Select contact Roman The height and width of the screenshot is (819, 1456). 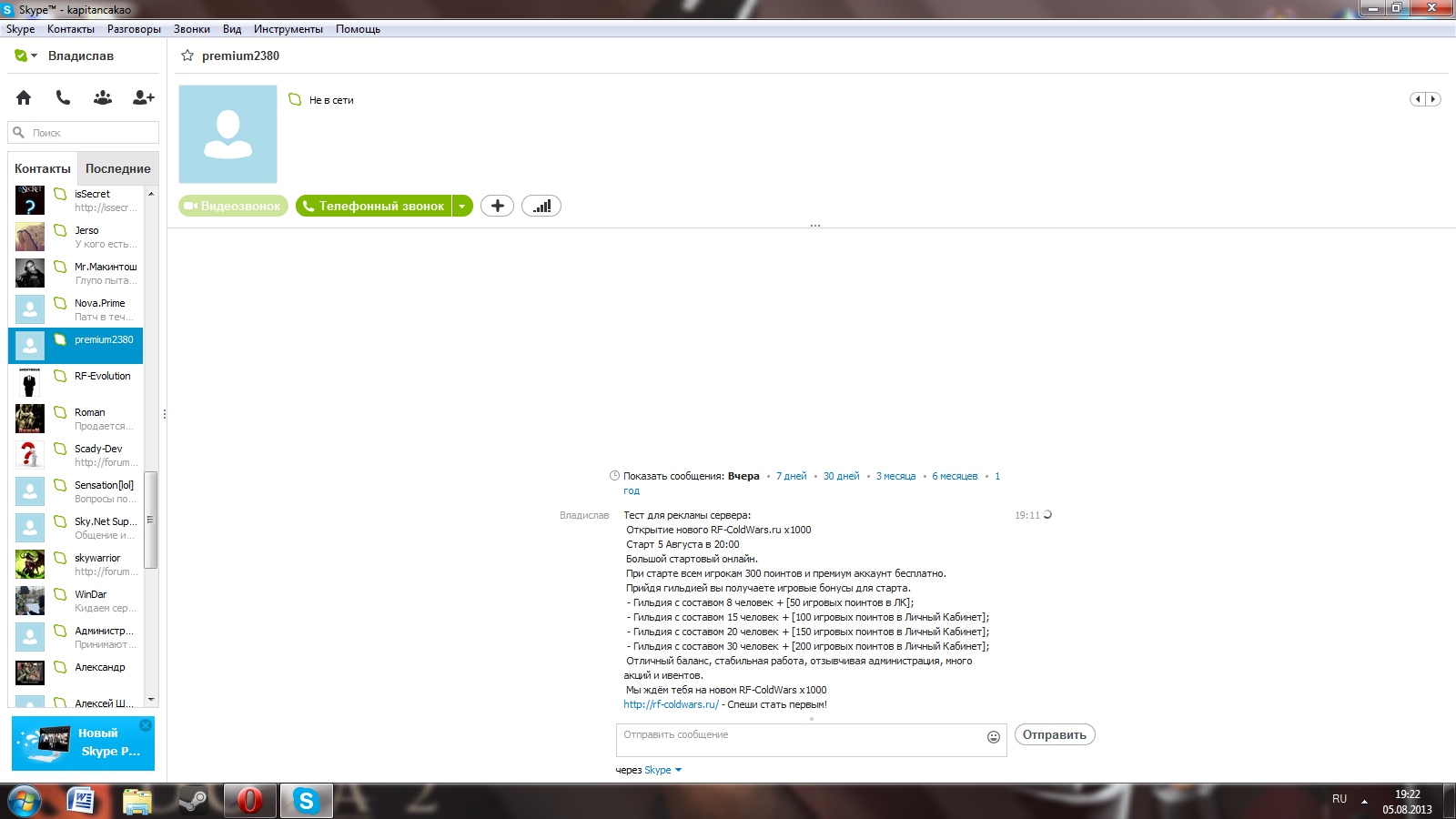tap(76, 419)
